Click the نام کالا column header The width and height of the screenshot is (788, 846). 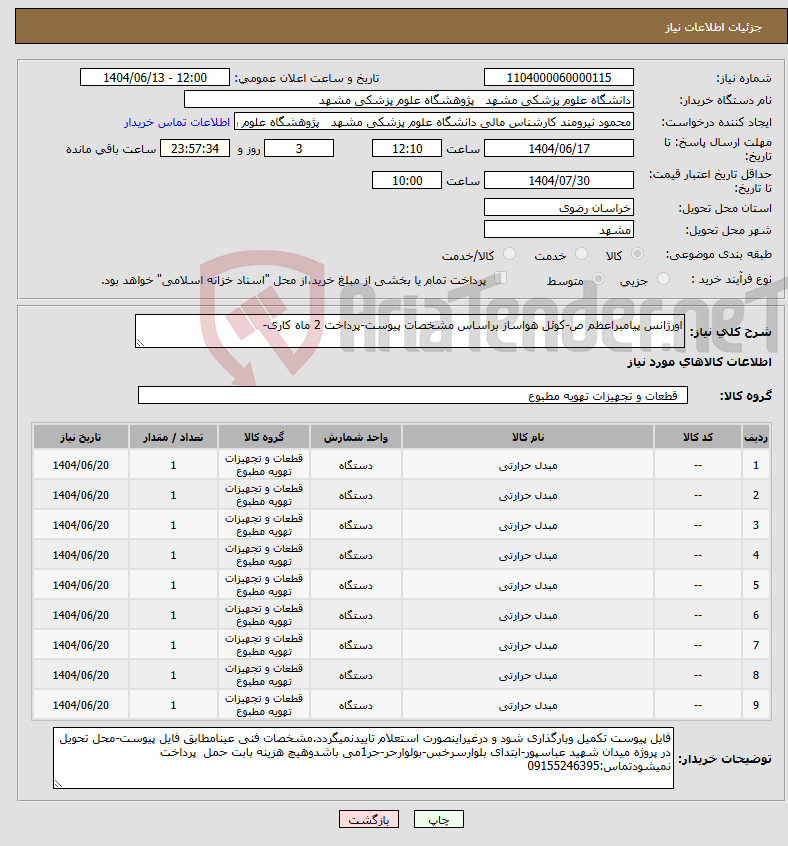tap(527, 437)
